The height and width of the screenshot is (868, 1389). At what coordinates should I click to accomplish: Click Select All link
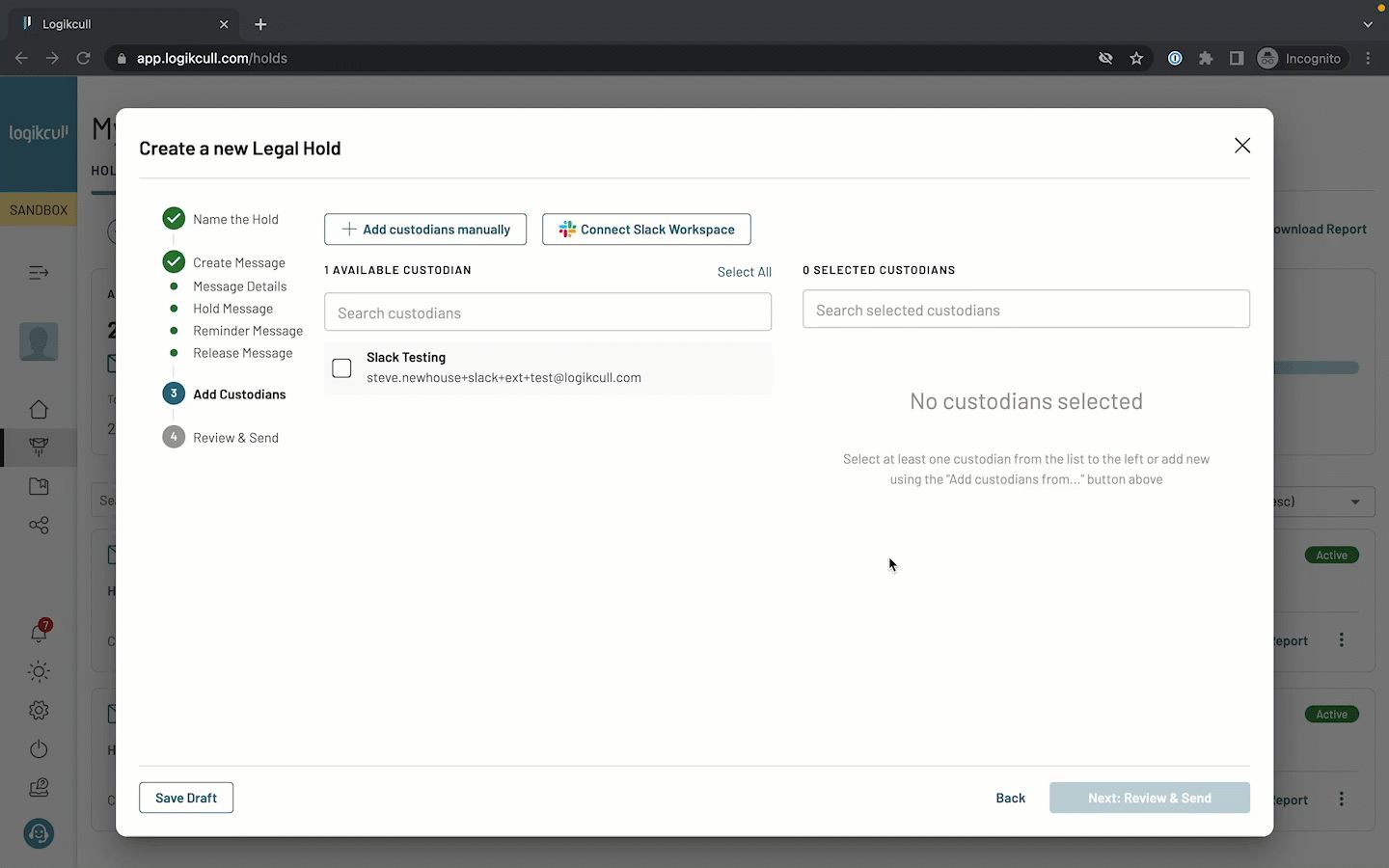745,272
